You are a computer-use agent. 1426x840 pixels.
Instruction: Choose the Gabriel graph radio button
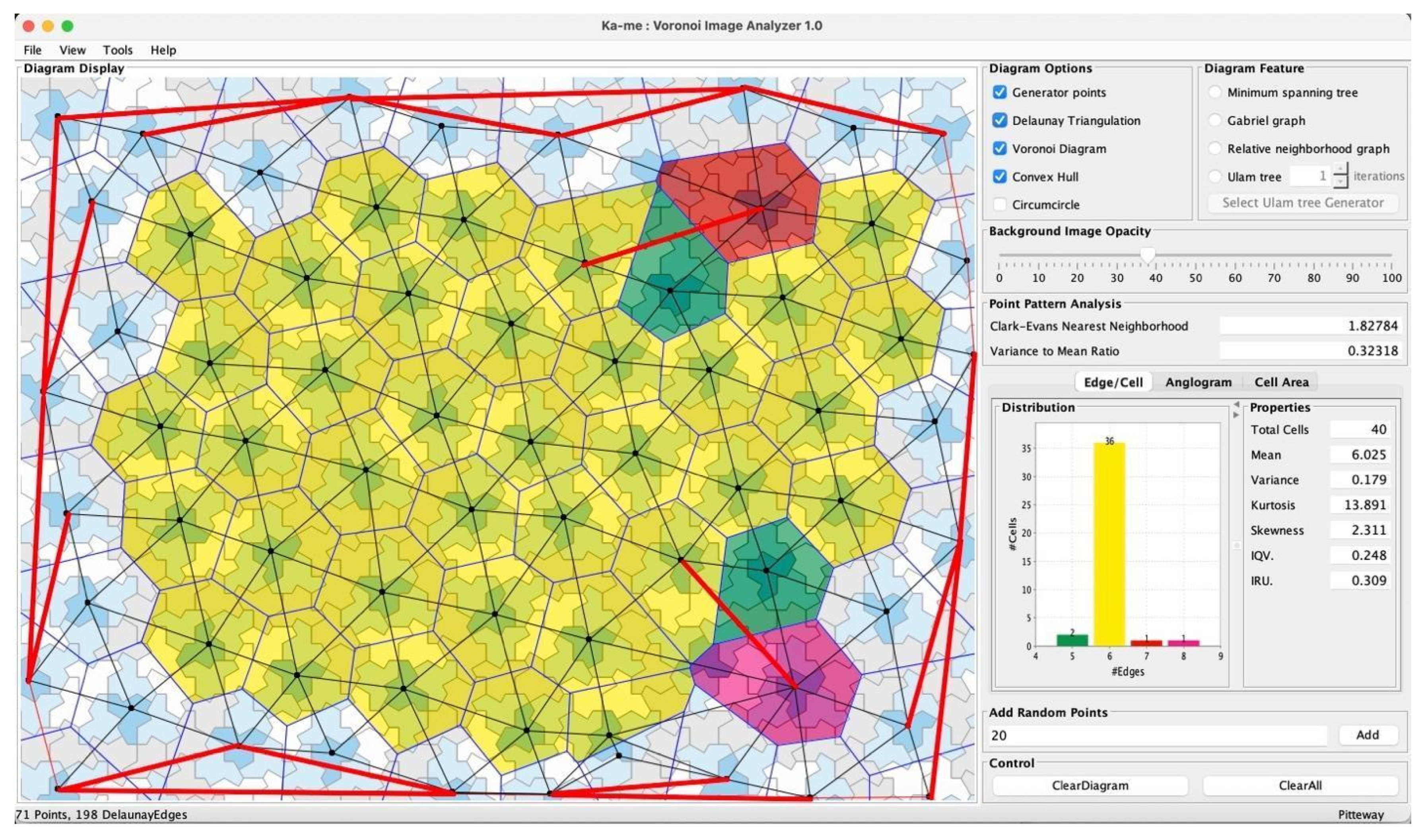[1214, 120]
